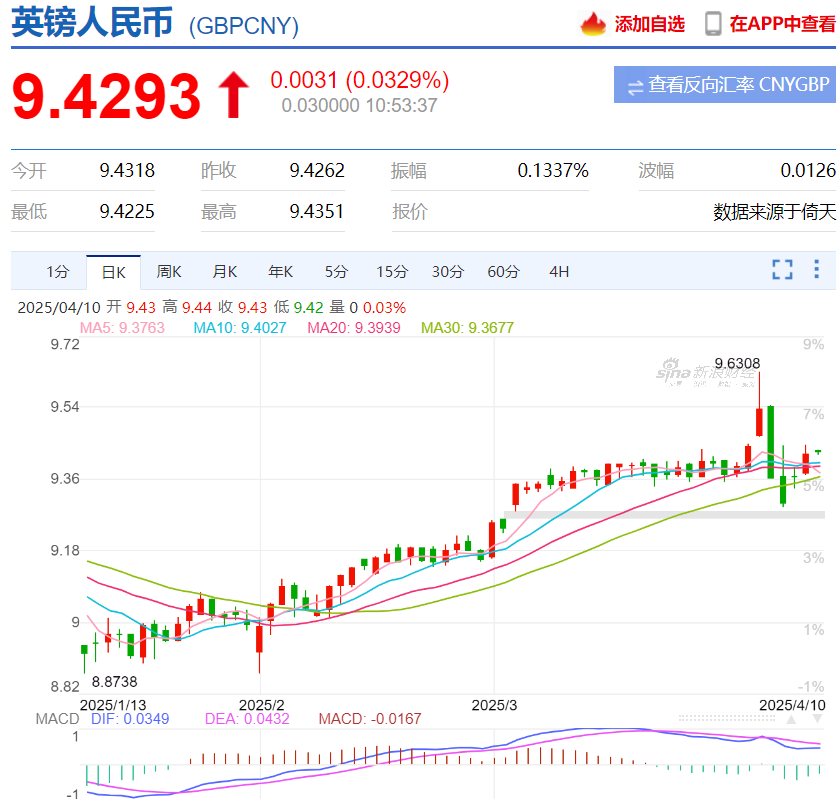The height and width of the screenshot is (799, 839).
Task: Select the 4H interval tab
Action: click(559, 271)
